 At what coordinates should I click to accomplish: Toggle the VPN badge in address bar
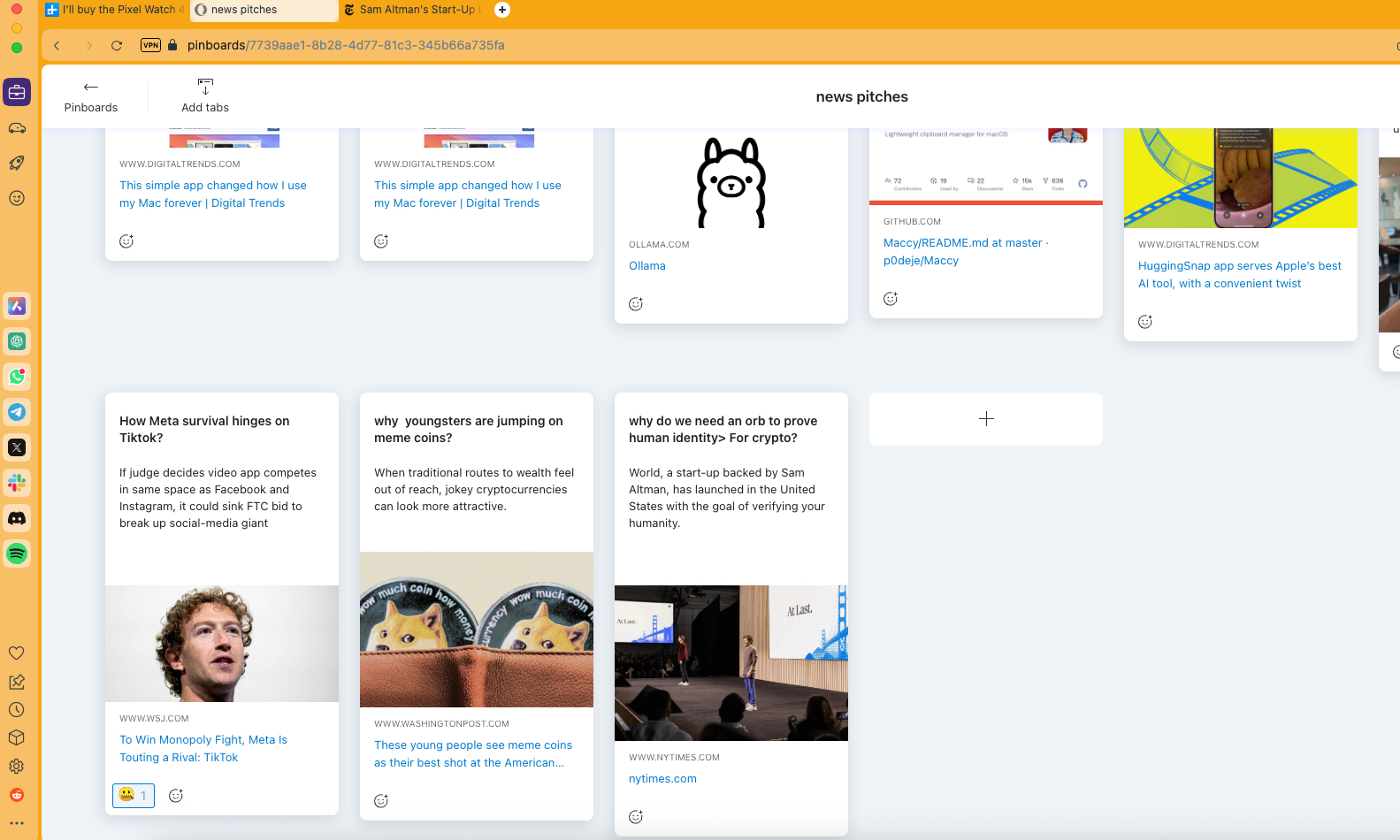click(x=150, y=45)
